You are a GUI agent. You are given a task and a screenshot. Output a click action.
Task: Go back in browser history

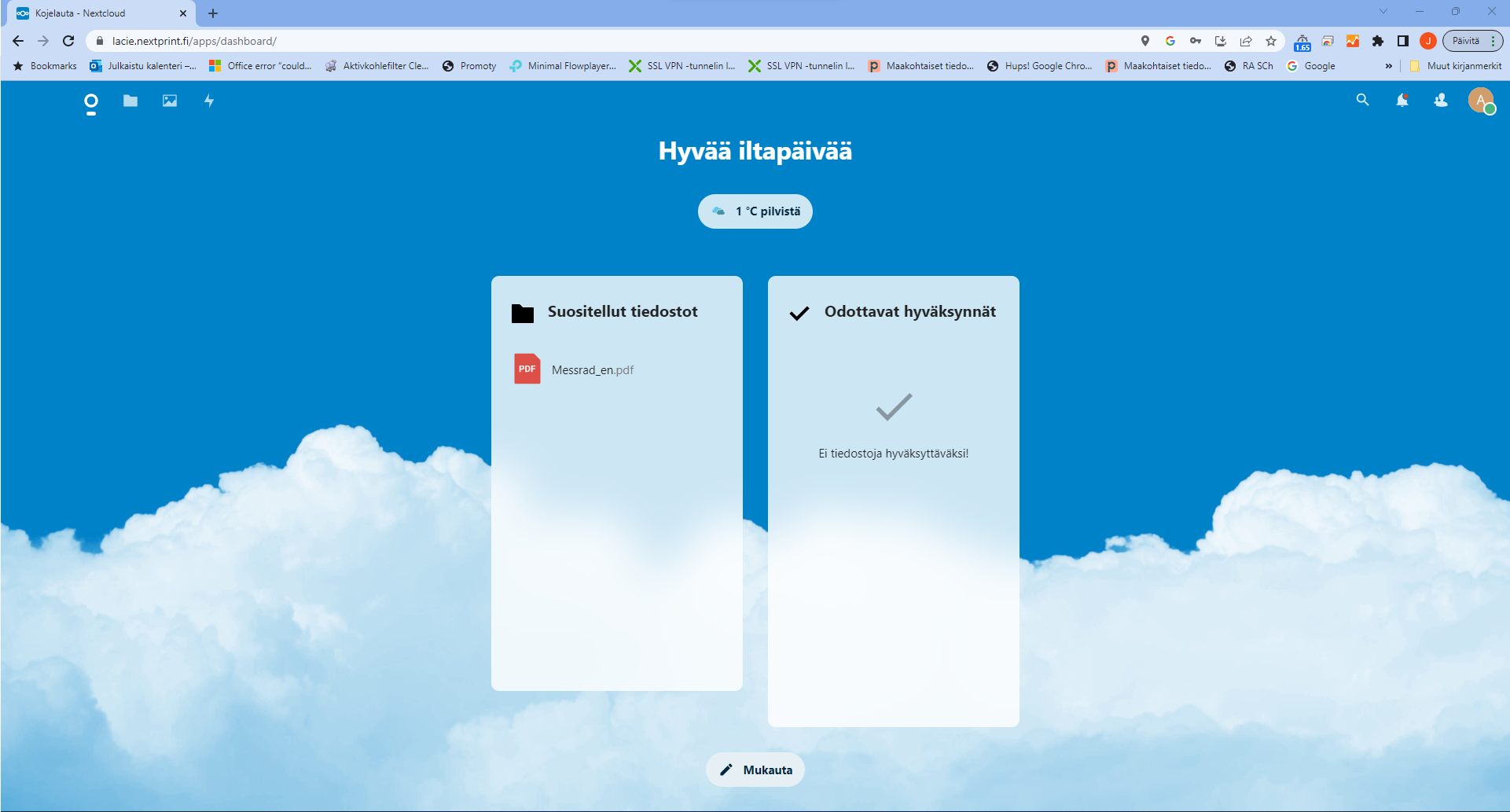pos(18,41)
